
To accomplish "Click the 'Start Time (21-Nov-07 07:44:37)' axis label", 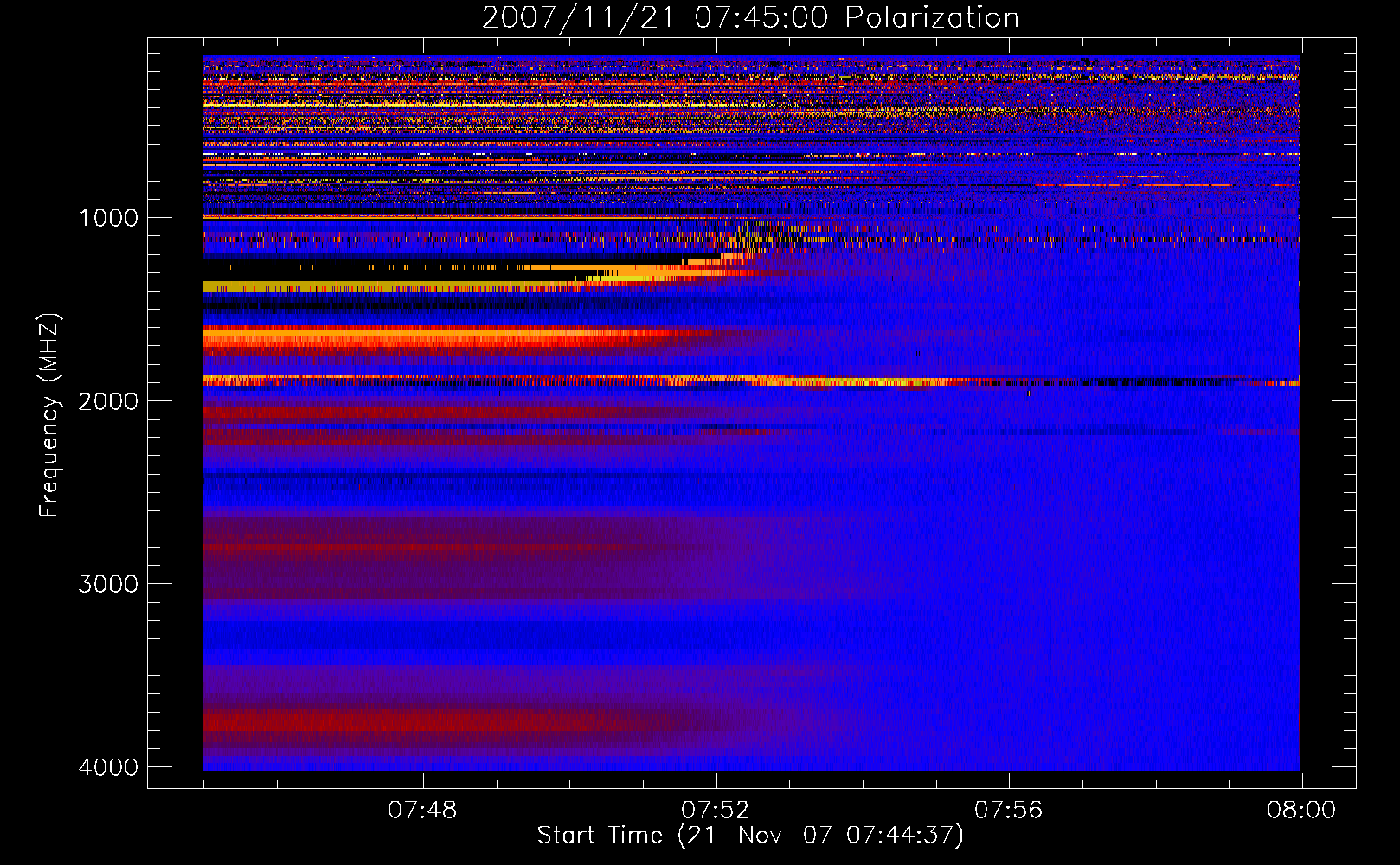I will [750, 836].
